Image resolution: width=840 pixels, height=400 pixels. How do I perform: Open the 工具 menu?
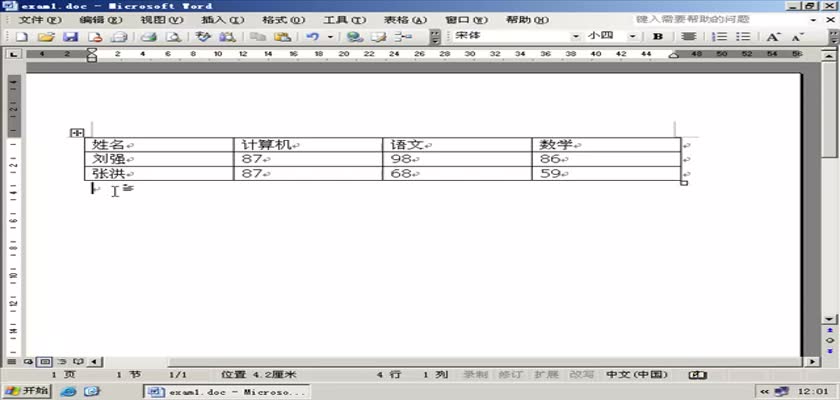344,20
